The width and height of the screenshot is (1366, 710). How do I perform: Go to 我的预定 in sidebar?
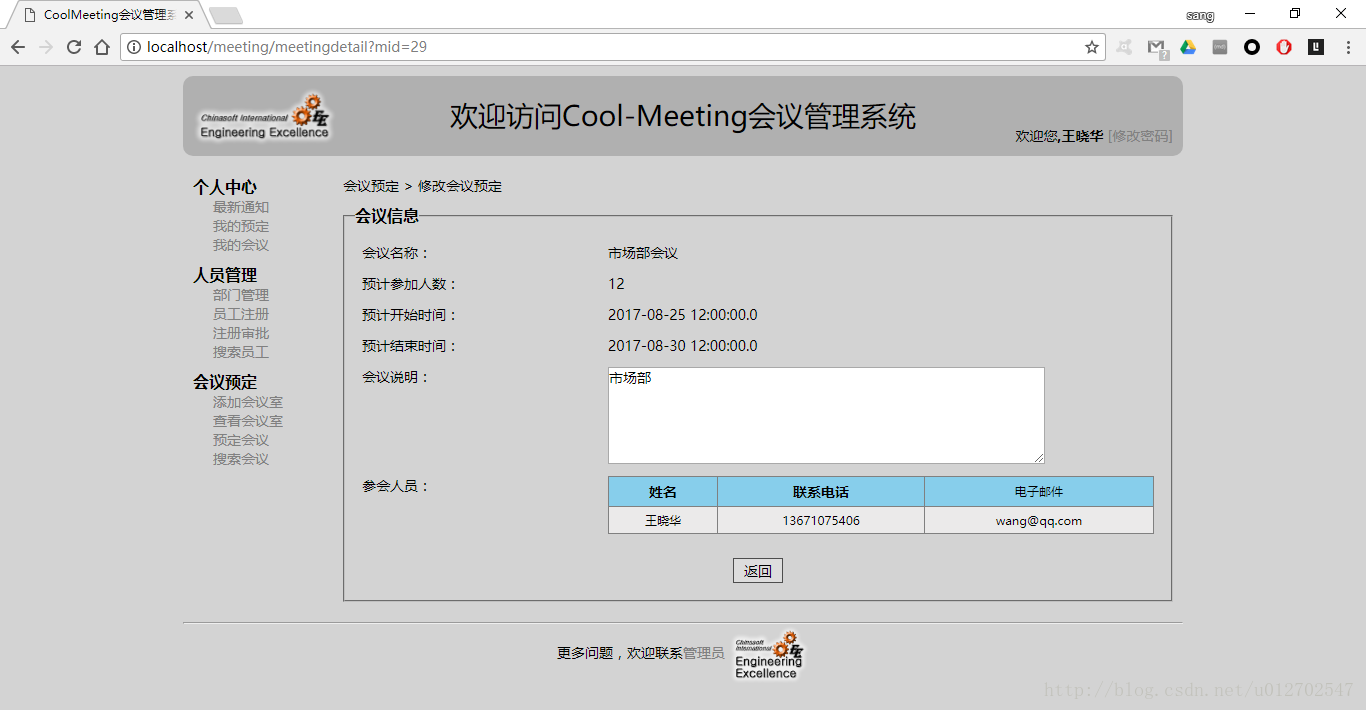pos(241,226)
